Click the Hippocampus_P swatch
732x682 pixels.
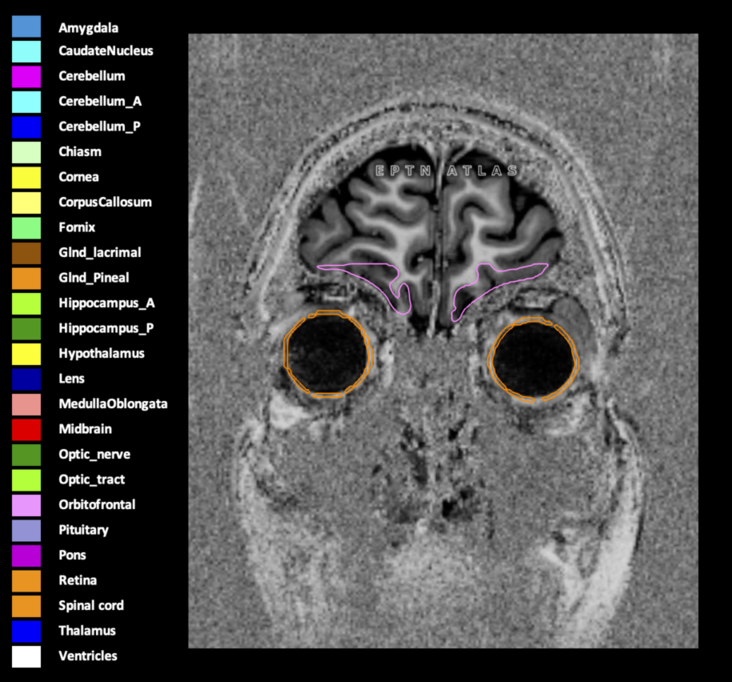point(26,329)
